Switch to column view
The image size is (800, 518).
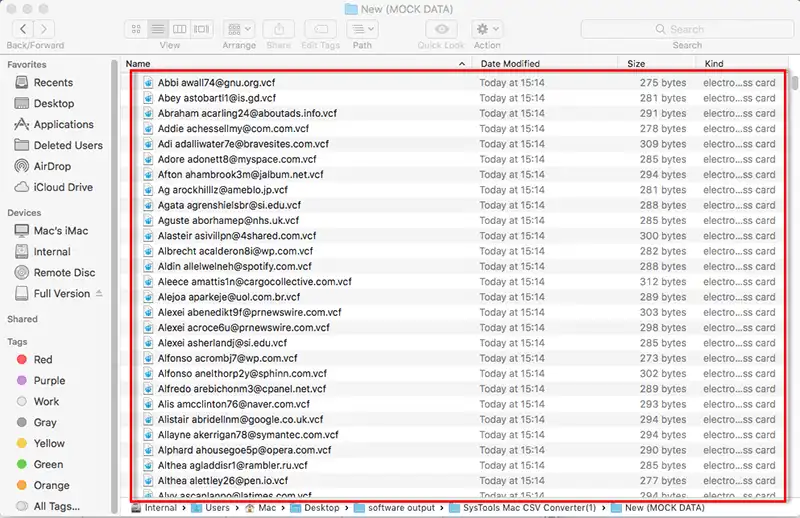point(179,29)
